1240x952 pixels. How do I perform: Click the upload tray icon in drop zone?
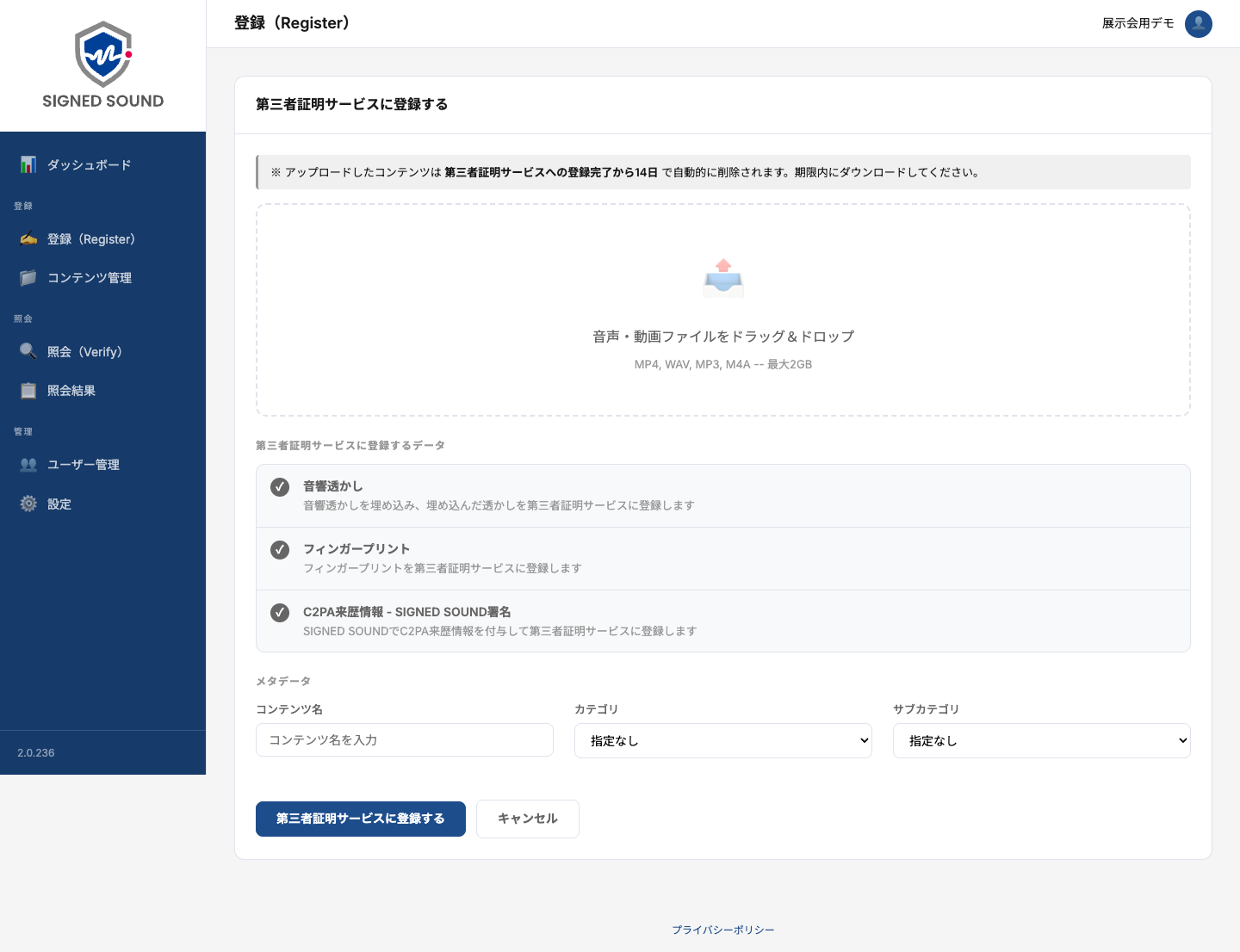tap(723, 278)
